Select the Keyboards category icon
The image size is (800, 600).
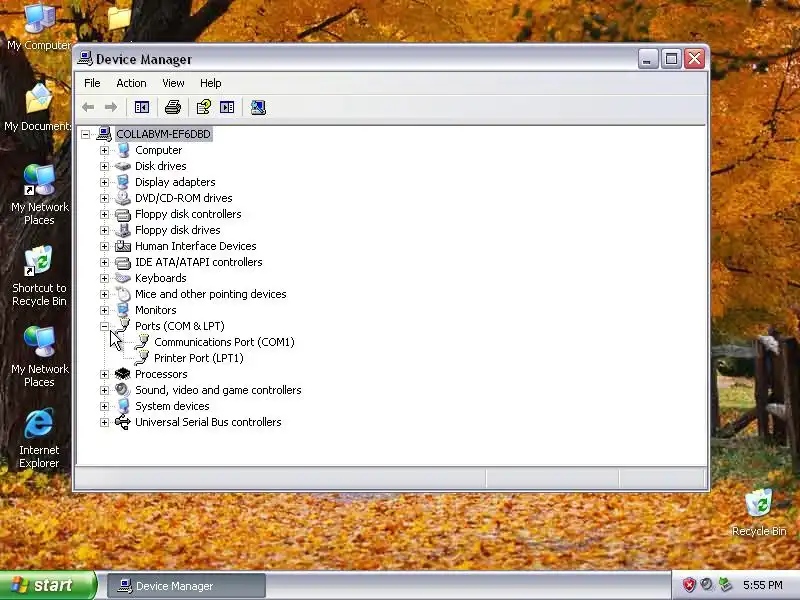122,278
